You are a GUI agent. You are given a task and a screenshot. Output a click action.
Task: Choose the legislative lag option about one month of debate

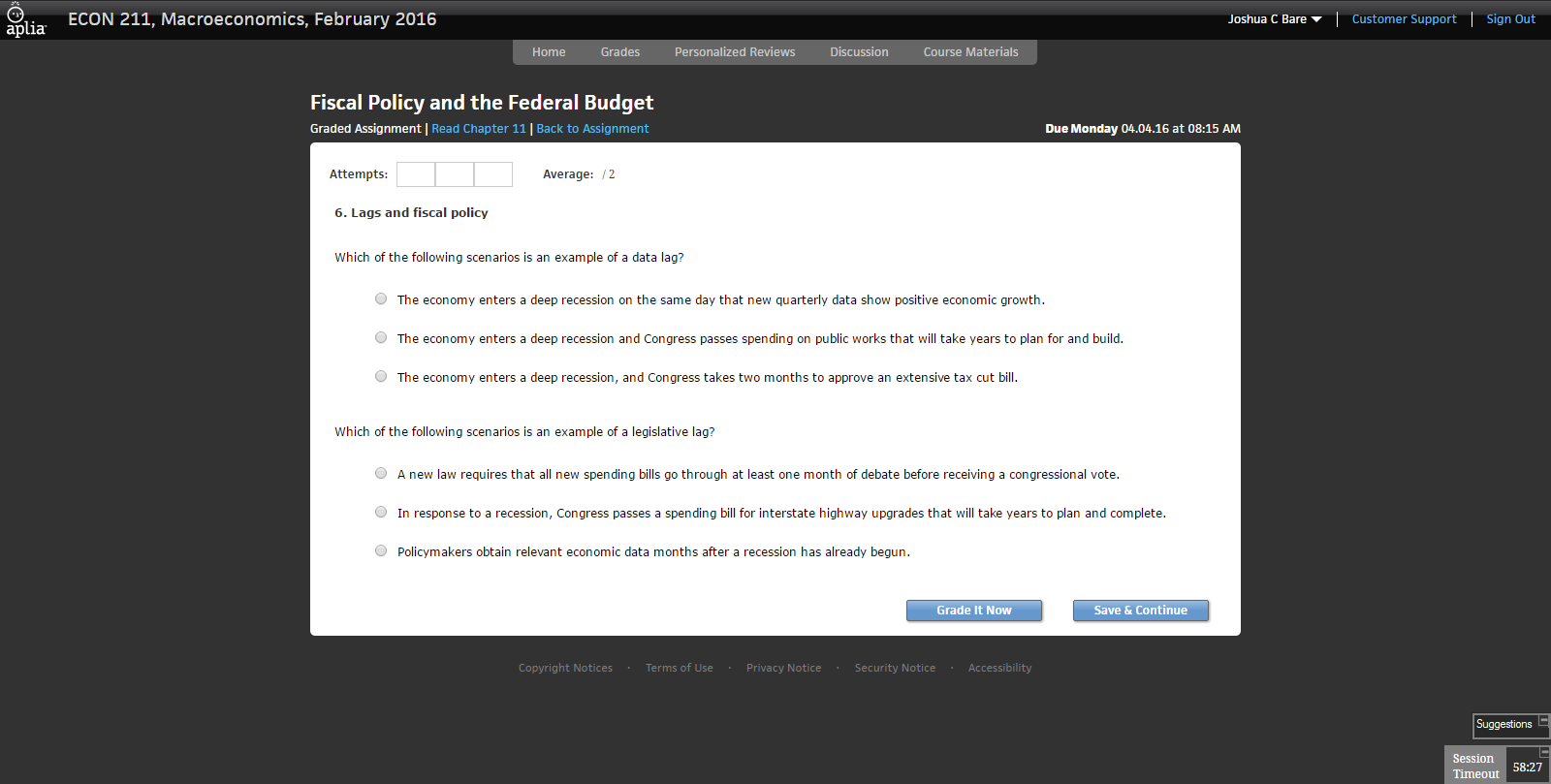pos(381,474)
